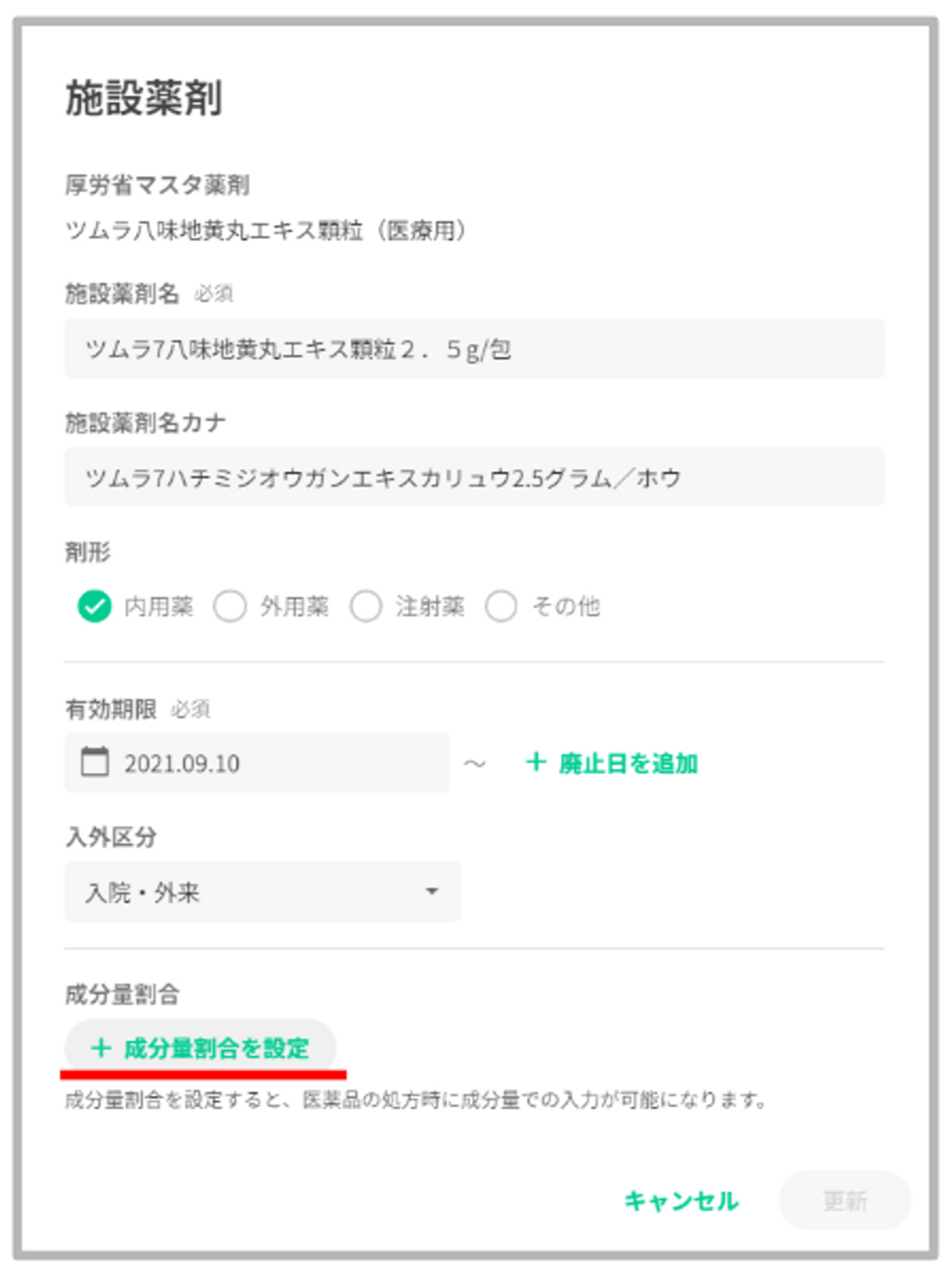Click the calendar icon in 有効期限 field

pyautogui.click(x=95, y=762)
